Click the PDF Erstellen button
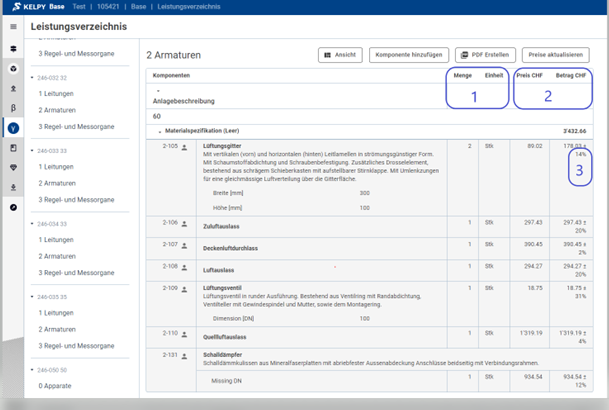The image size is (609, 410). pyautogui.click(x=485, y=55)
